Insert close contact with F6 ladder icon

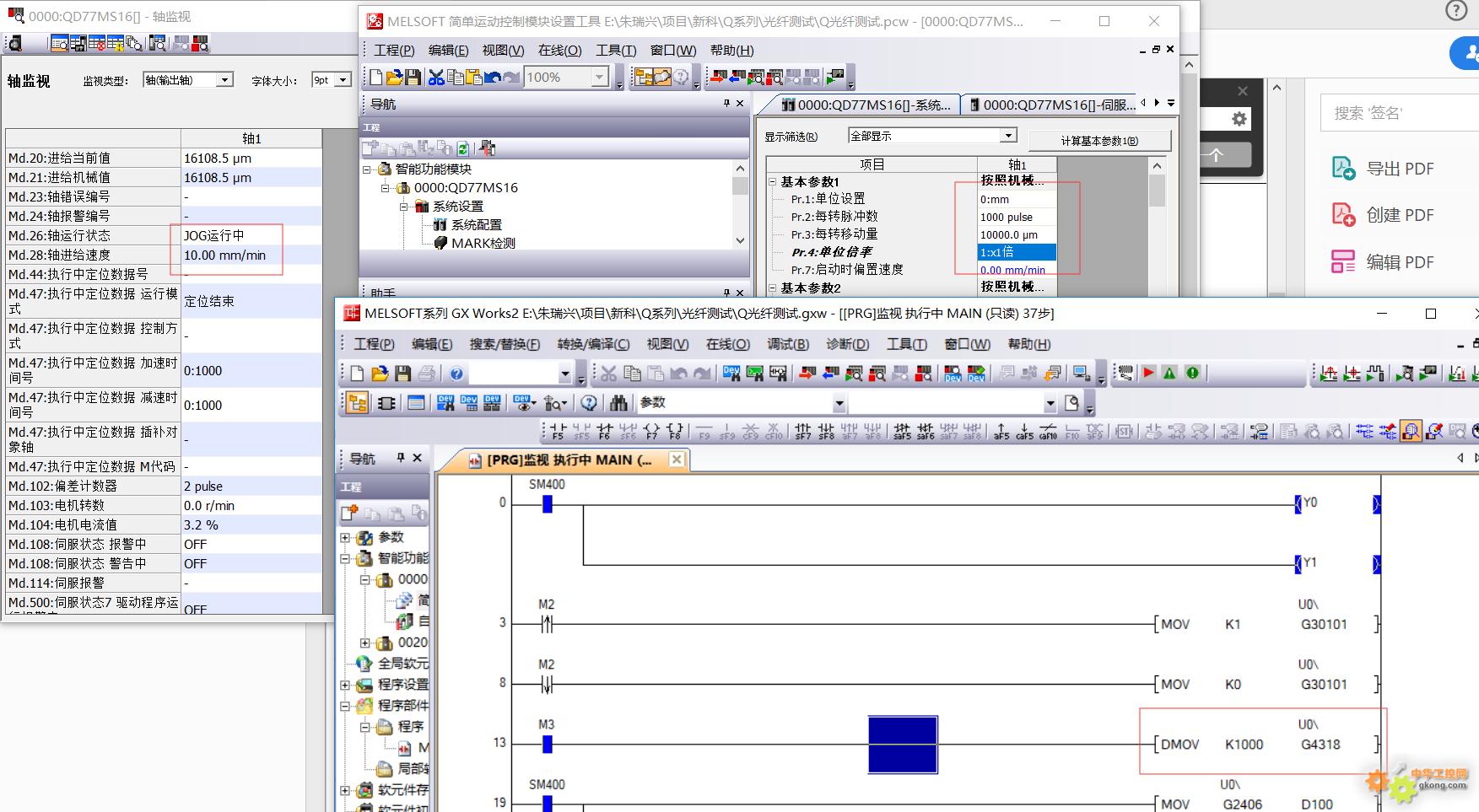click(604, 432)
